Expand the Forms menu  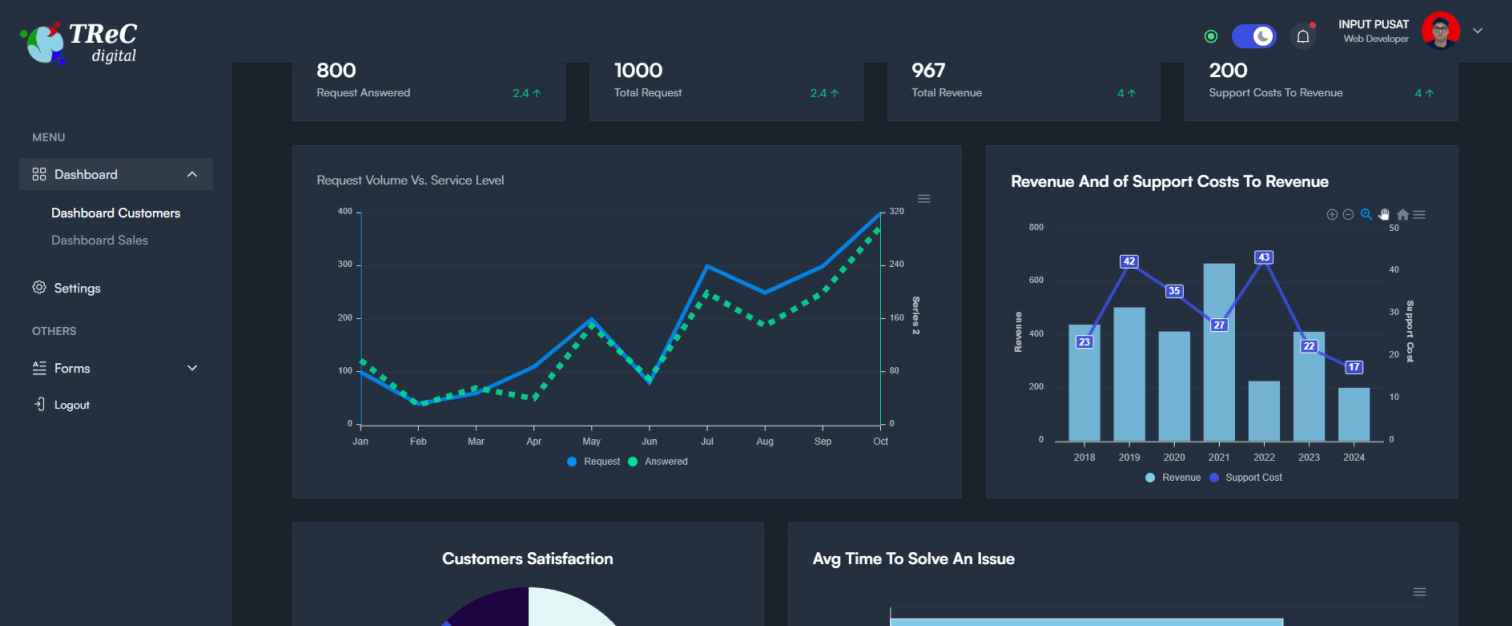click(191, 368)
